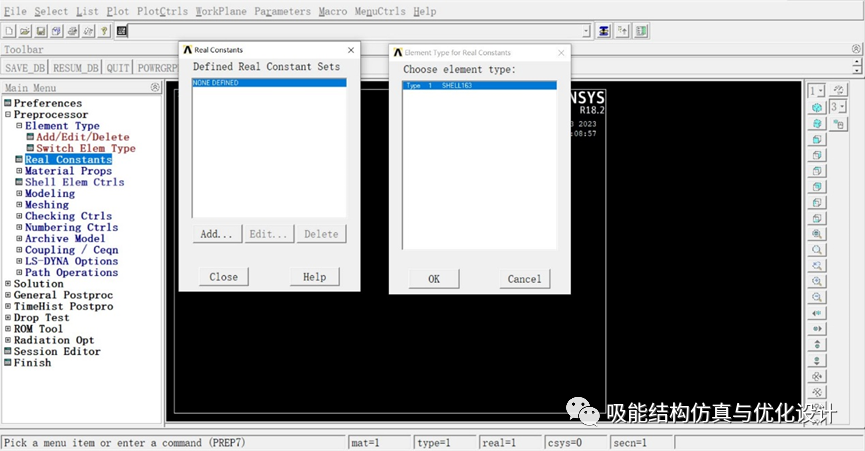Set the Oblique View
The height and width of the screenshot is (451, 865).
pos(817,124)
